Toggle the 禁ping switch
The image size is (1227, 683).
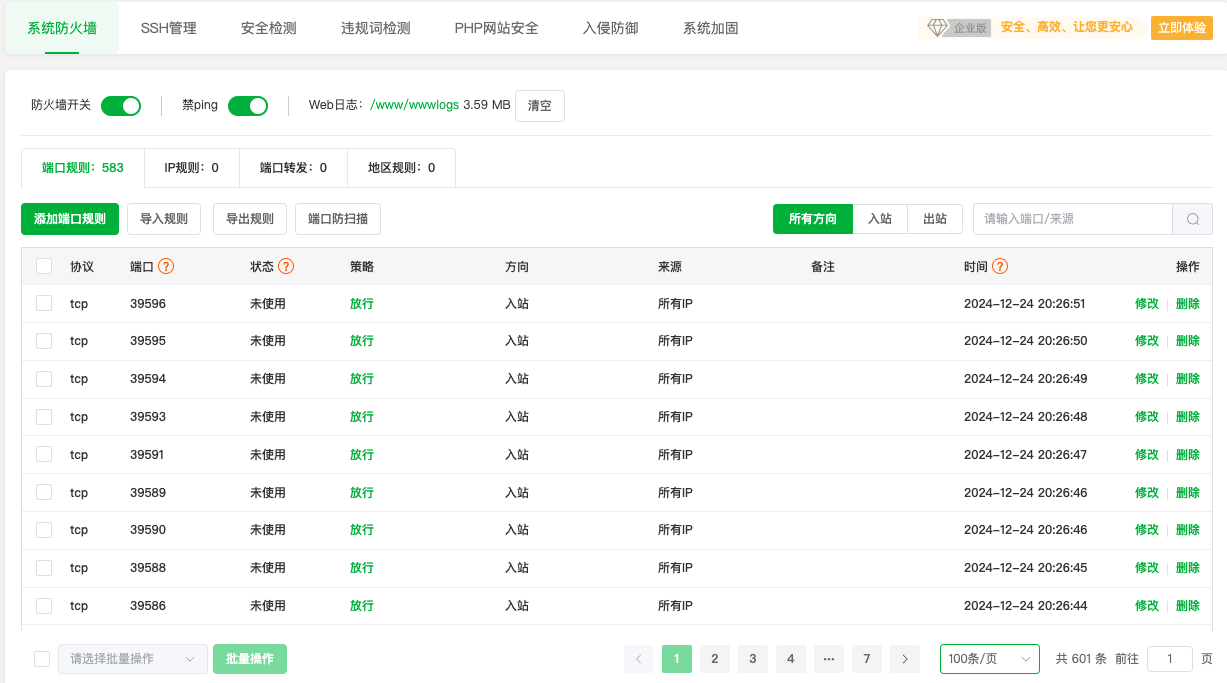[248, 106]
